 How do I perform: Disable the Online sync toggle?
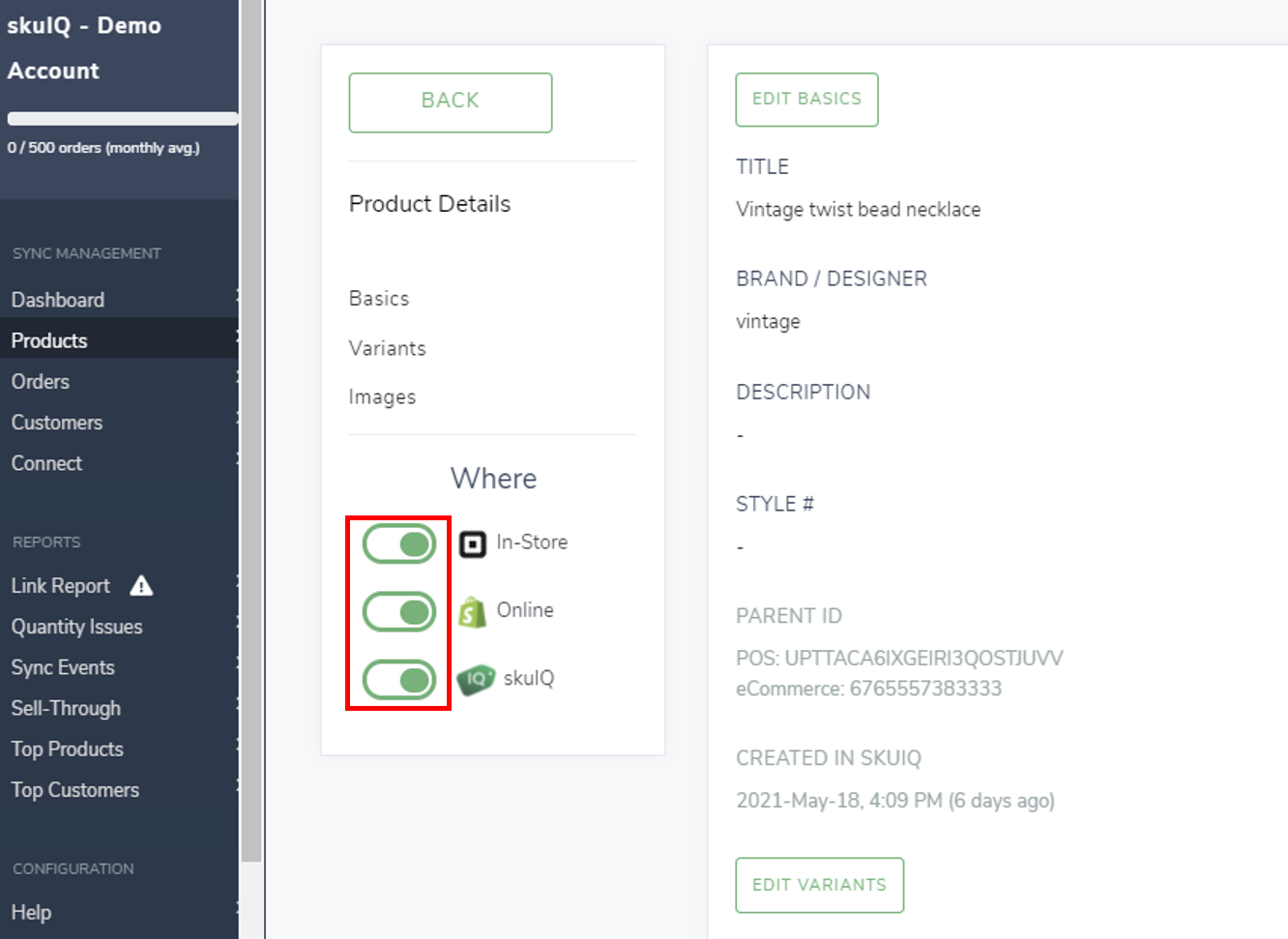click(x=399, y=612)
